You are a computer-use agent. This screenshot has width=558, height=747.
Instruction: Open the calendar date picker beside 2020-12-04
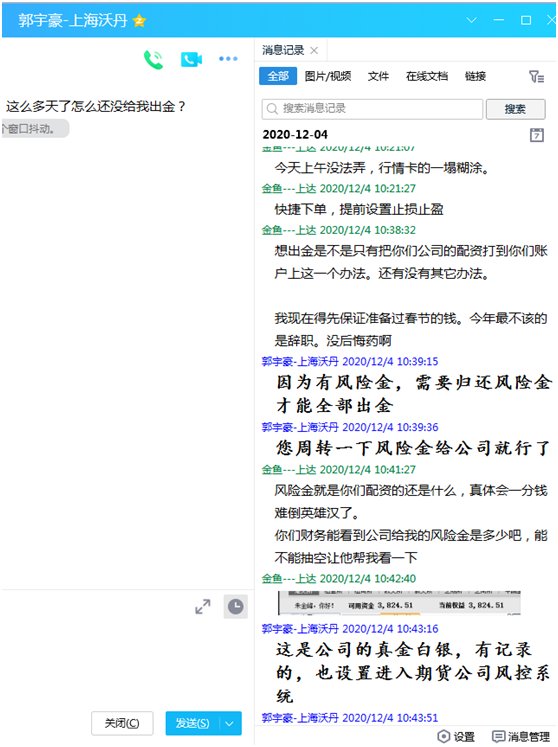pos(537,135)
